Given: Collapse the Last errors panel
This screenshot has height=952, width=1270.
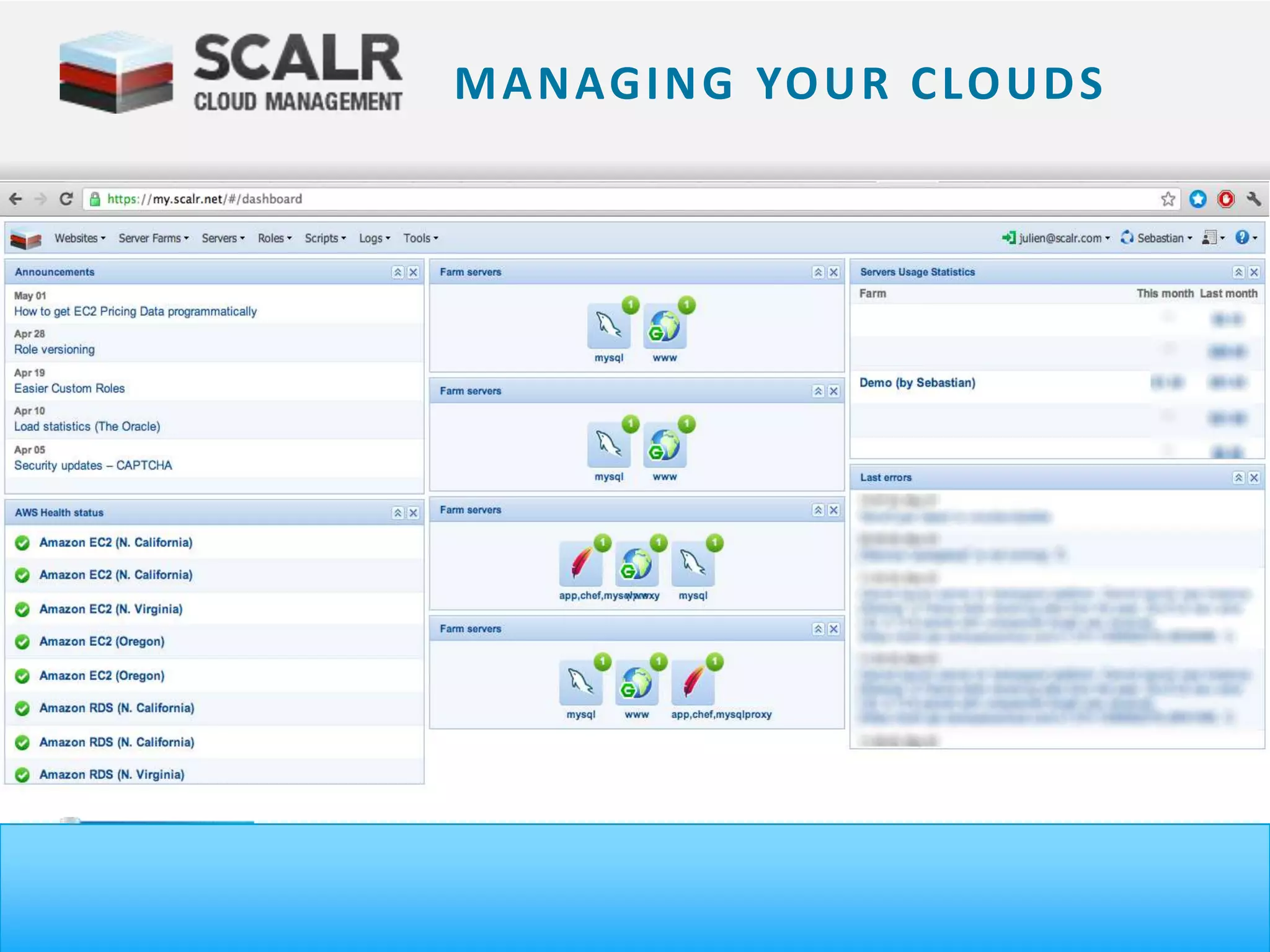Looking at the screenshot, I should [1238, 478].
